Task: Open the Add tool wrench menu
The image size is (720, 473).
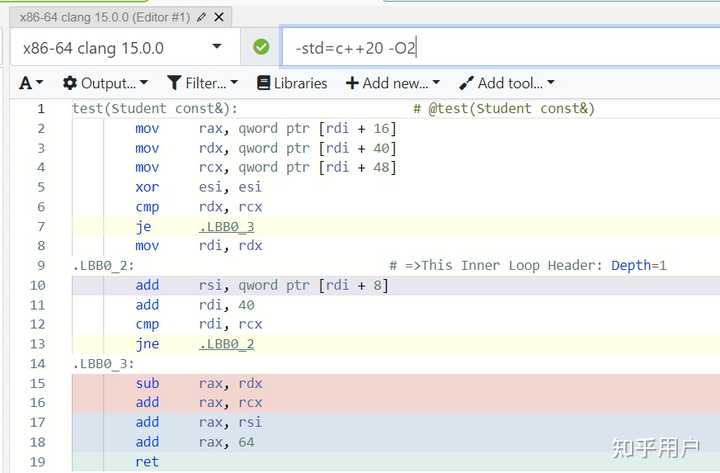Action: pyautogui.click(x=507, y=83)
